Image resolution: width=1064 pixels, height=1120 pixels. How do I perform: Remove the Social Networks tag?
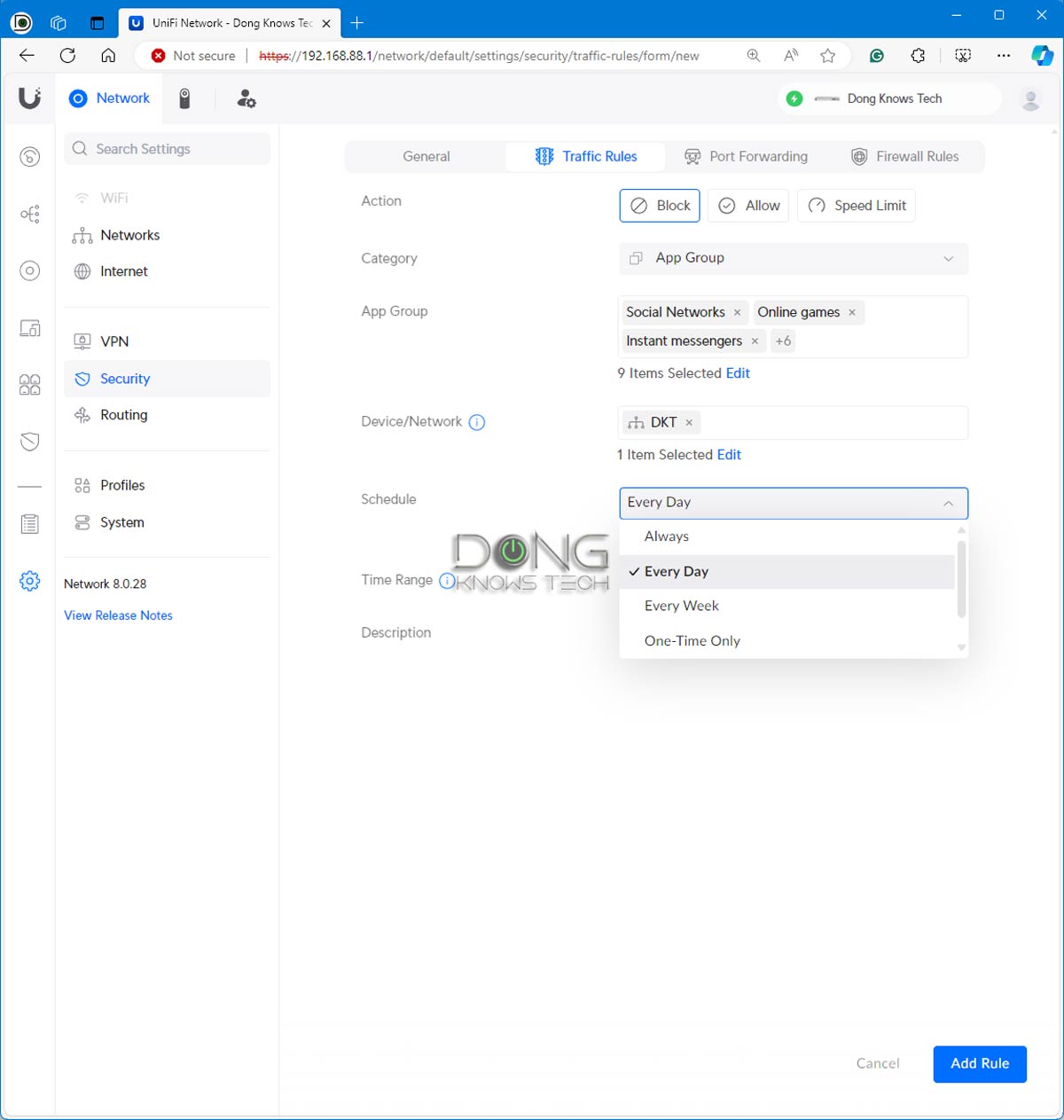(737, 312)
